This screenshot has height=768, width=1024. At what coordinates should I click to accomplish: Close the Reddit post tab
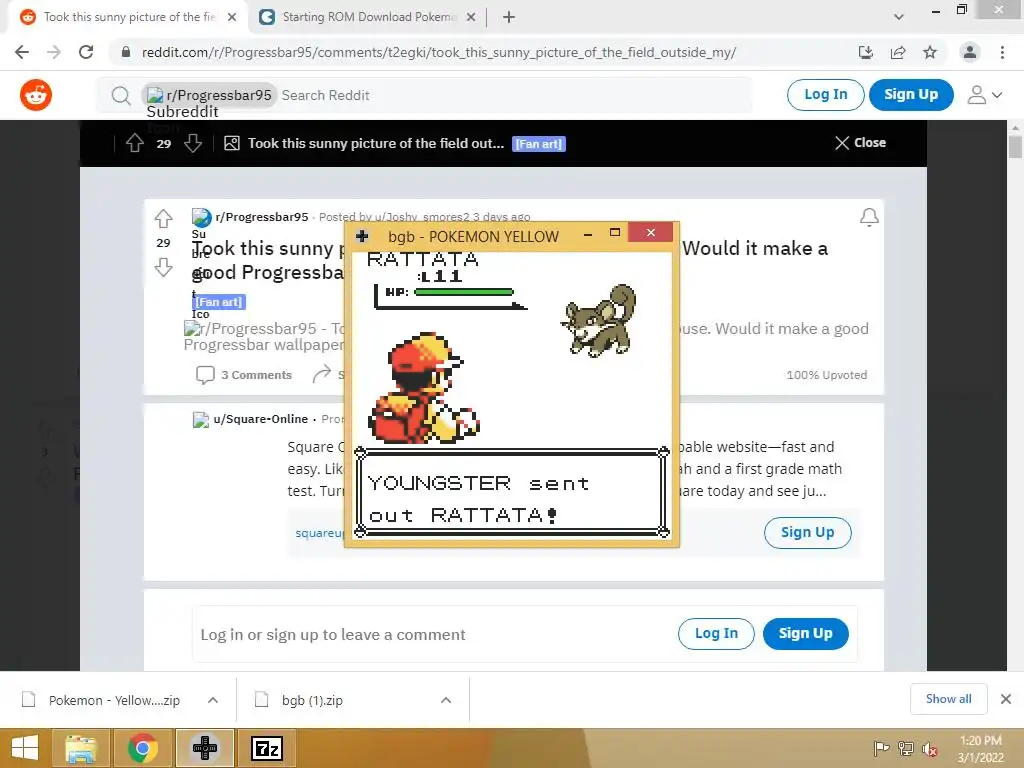pos(232,17)
